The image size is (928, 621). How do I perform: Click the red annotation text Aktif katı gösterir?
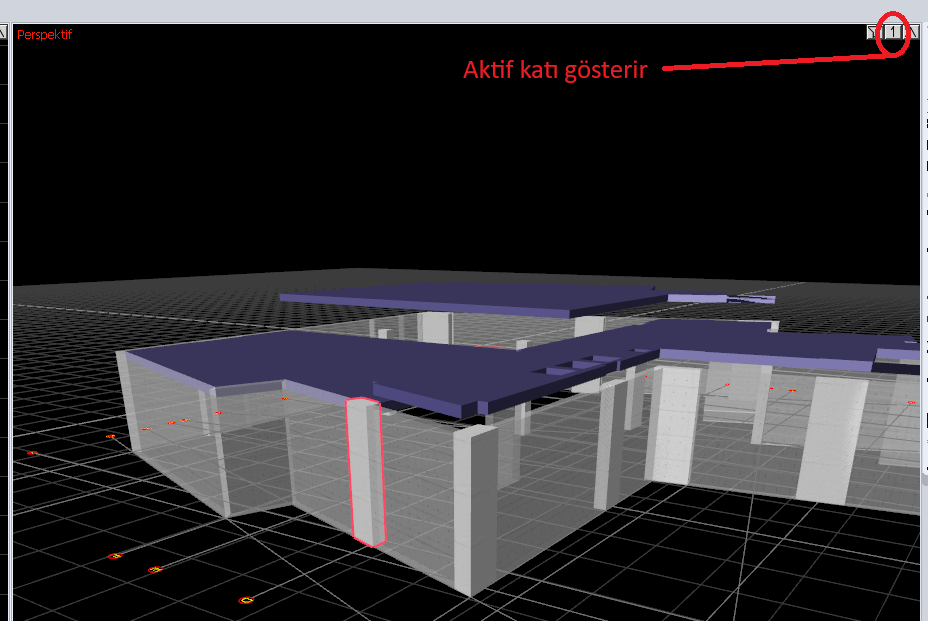click(555, 71)
